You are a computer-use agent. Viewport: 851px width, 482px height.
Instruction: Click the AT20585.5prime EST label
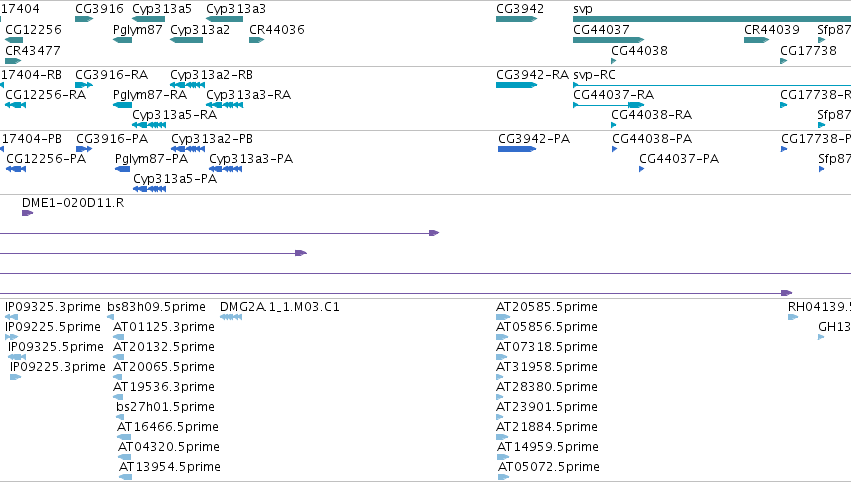pos(547,307)
